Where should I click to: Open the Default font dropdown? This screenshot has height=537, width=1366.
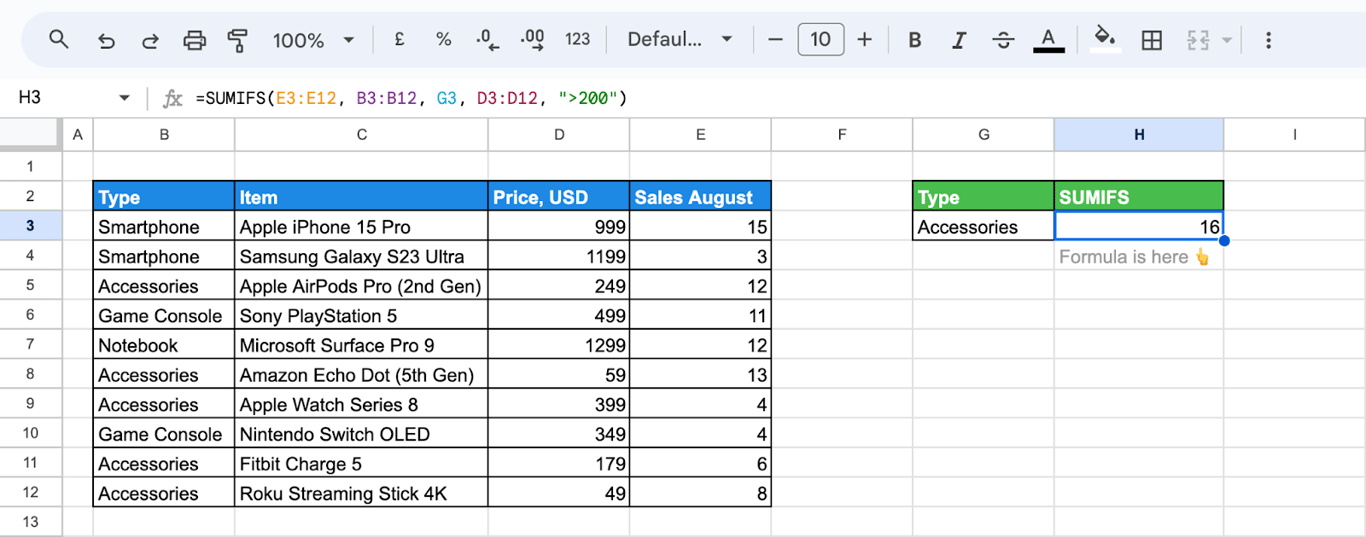[x=680, y=40]
